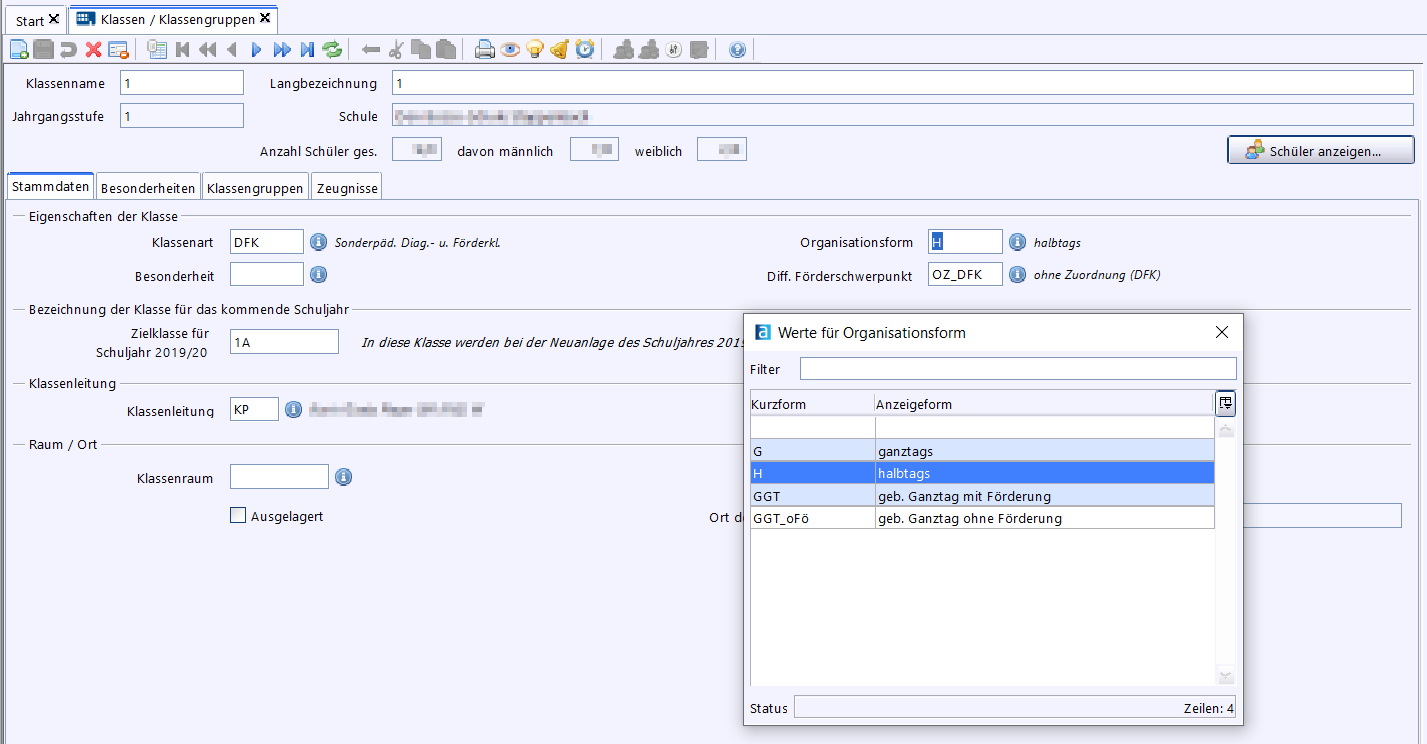
Task: Open info icon beside Organisationsform field
Action: point(1017,242)
